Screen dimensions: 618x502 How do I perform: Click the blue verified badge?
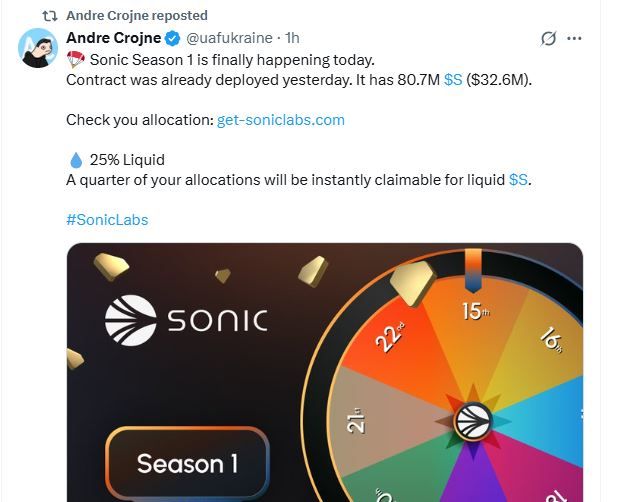[173, 38]
